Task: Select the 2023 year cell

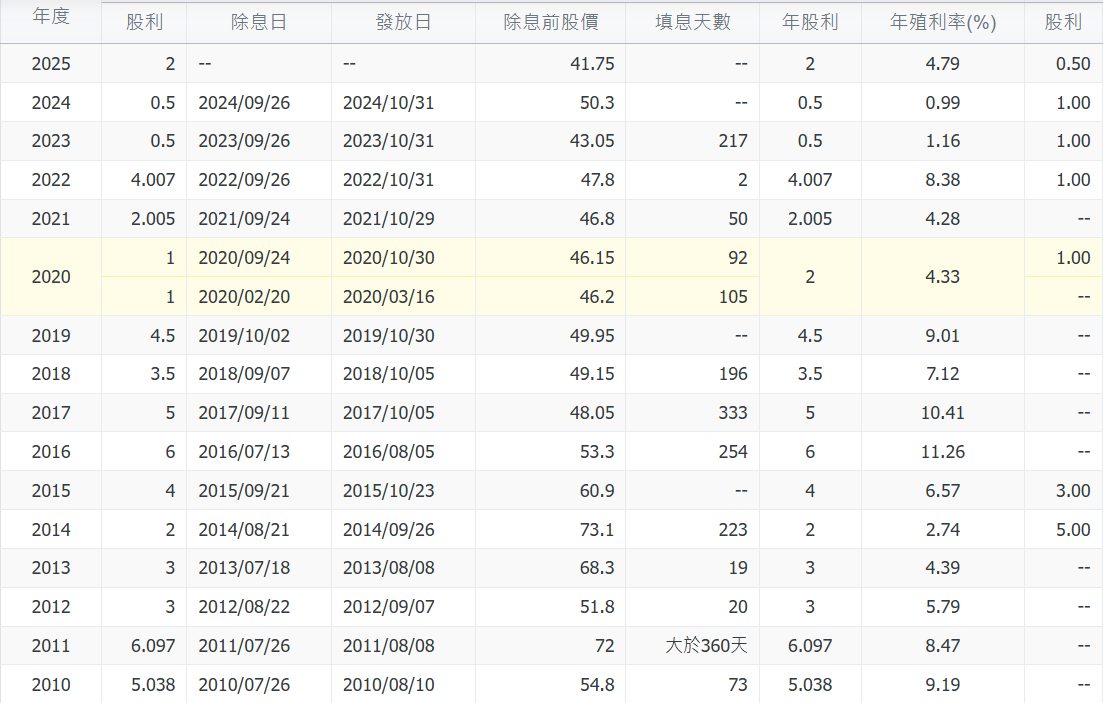Action: pyautogui.click(x=51, y=141)
